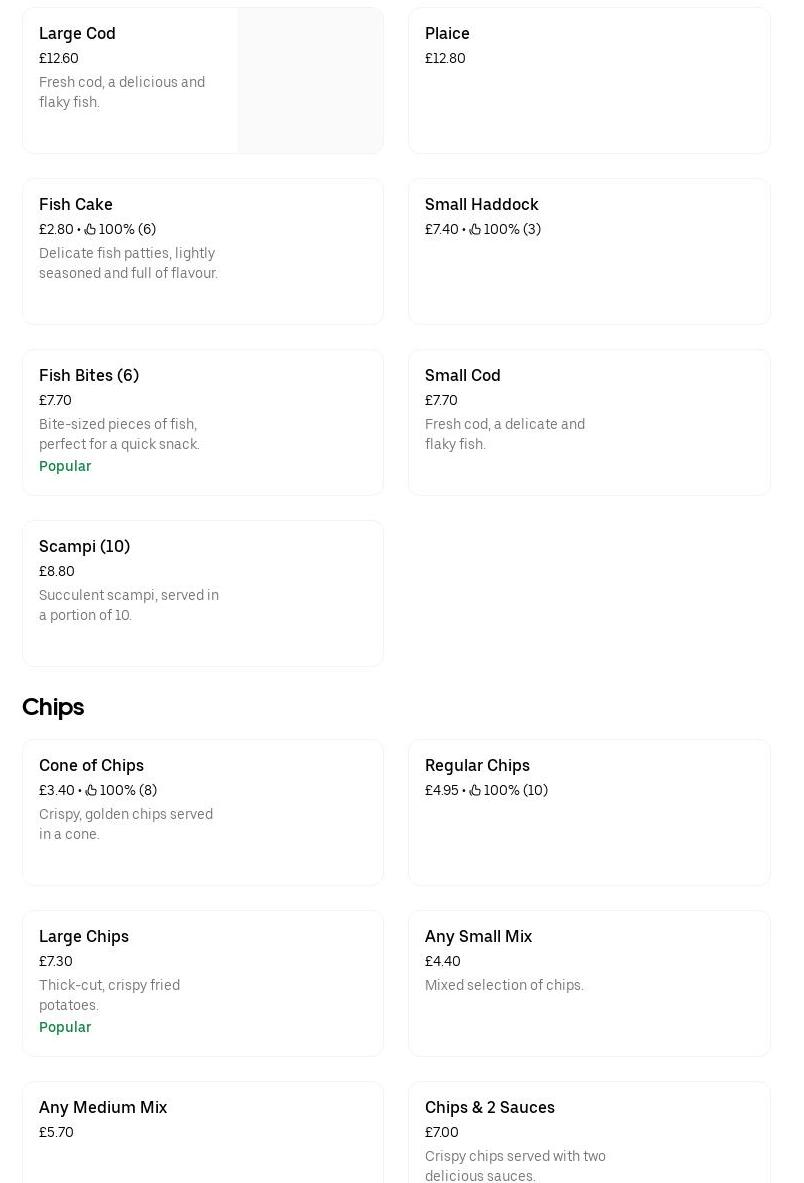Click the thumbs-up icon on Regular Chips
Image resolution: width=804 pixels, height=1183 pixels.
477,790
